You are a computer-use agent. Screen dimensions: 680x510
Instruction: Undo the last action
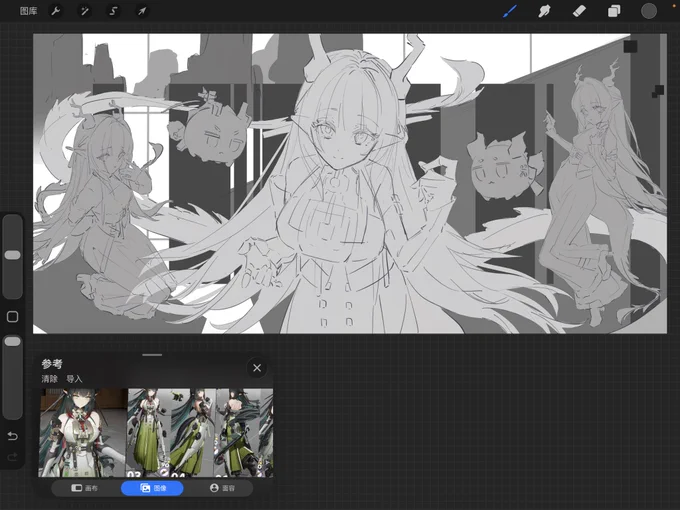(13, 436)
